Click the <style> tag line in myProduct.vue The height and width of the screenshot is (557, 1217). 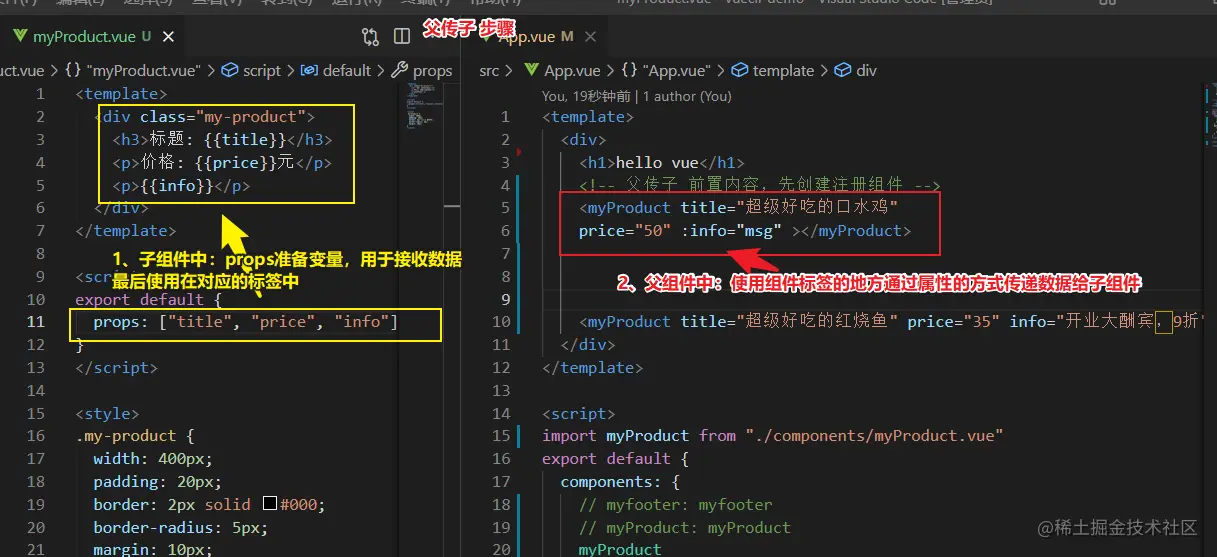(108, 413)
